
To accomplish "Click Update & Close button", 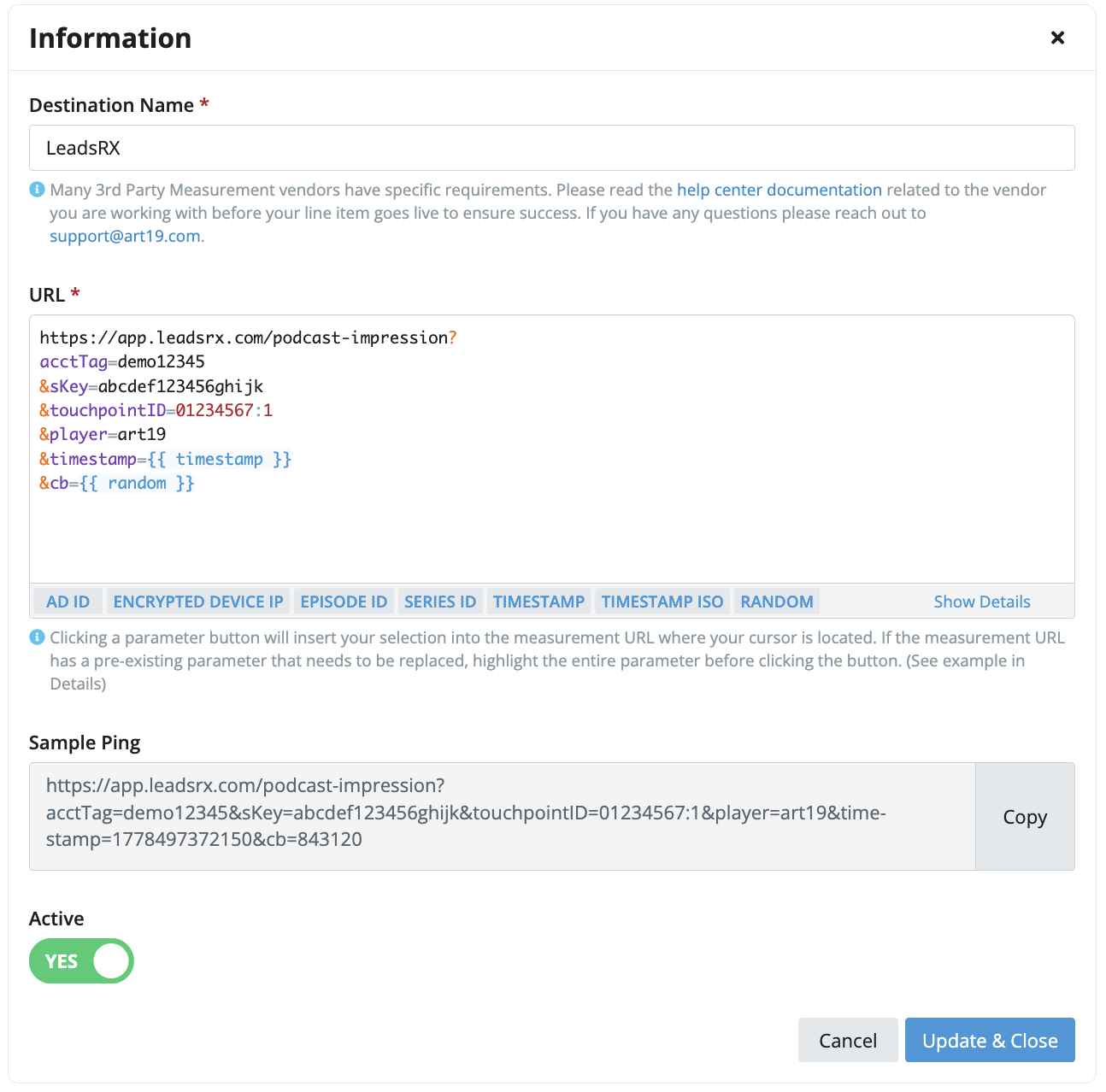I will (x=990, y=1040).
